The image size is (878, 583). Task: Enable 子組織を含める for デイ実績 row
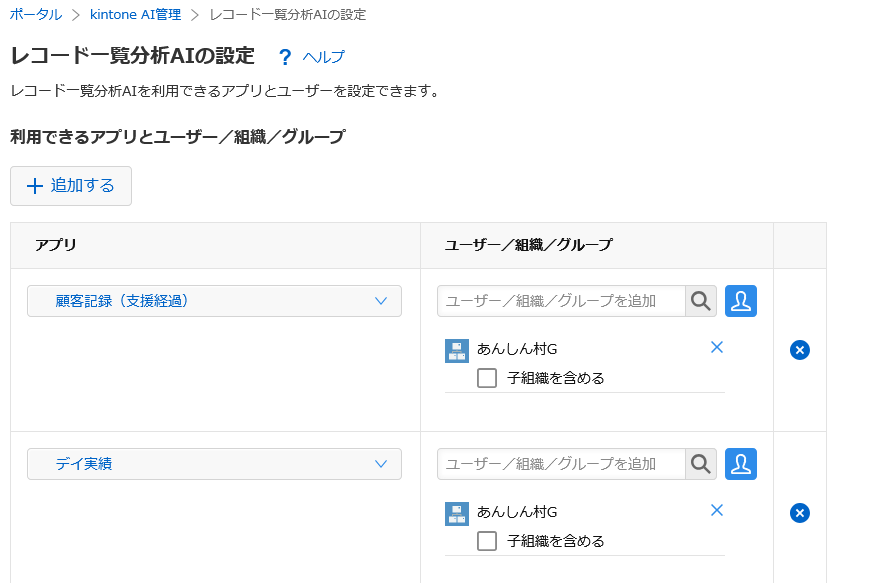point(487,541)
